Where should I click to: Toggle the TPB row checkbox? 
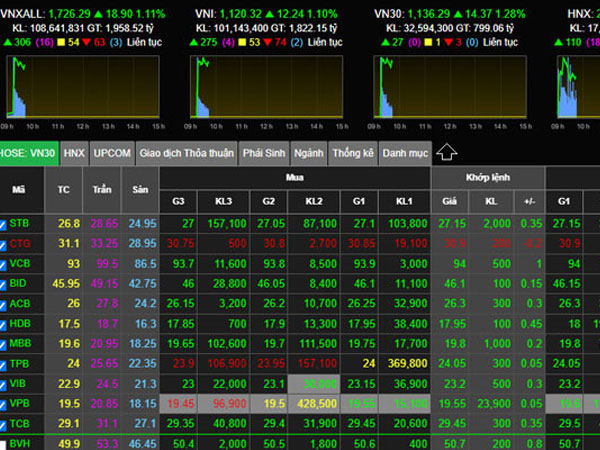[2, 365]
